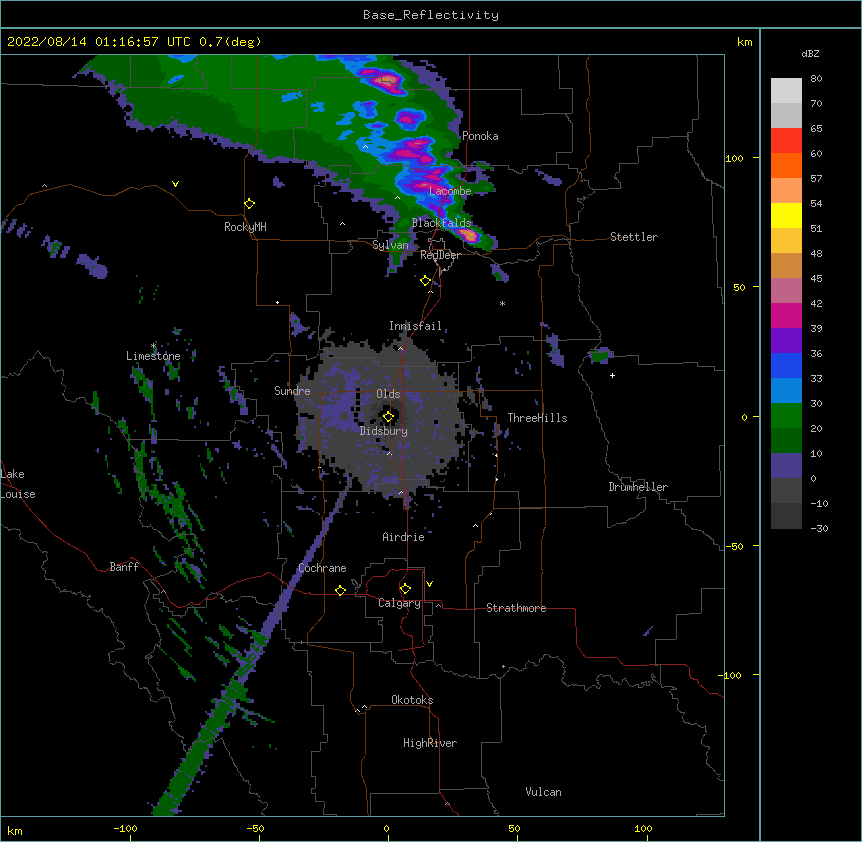Click the yellow diamond marker near RockyMH
Viewport: 862px width, 842px height.
pyautogui.click(x=250, y=204)
